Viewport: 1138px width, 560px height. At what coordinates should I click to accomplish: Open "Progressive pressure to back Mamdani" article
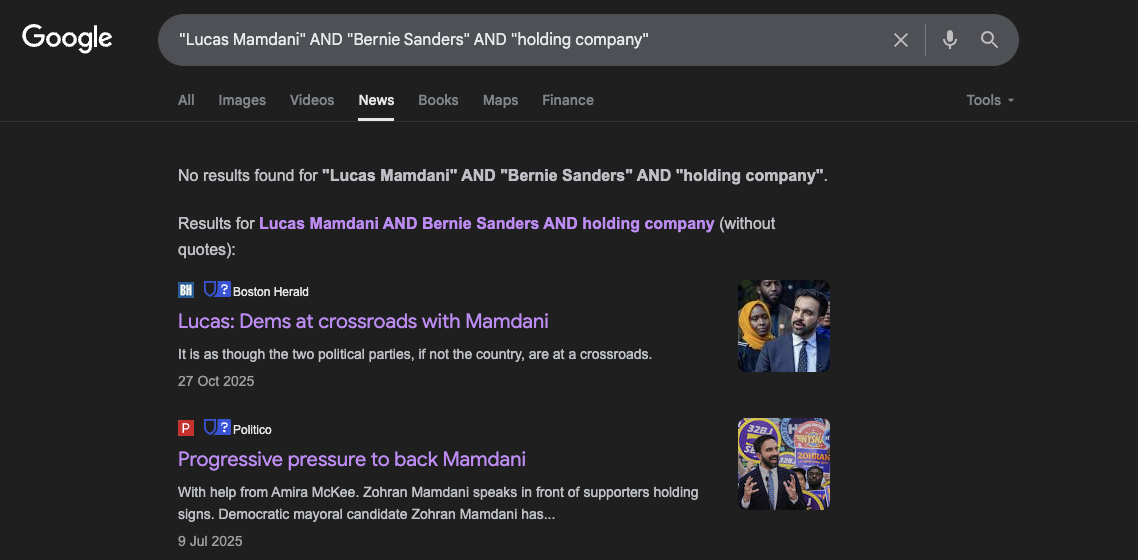[x=352, y=459]
